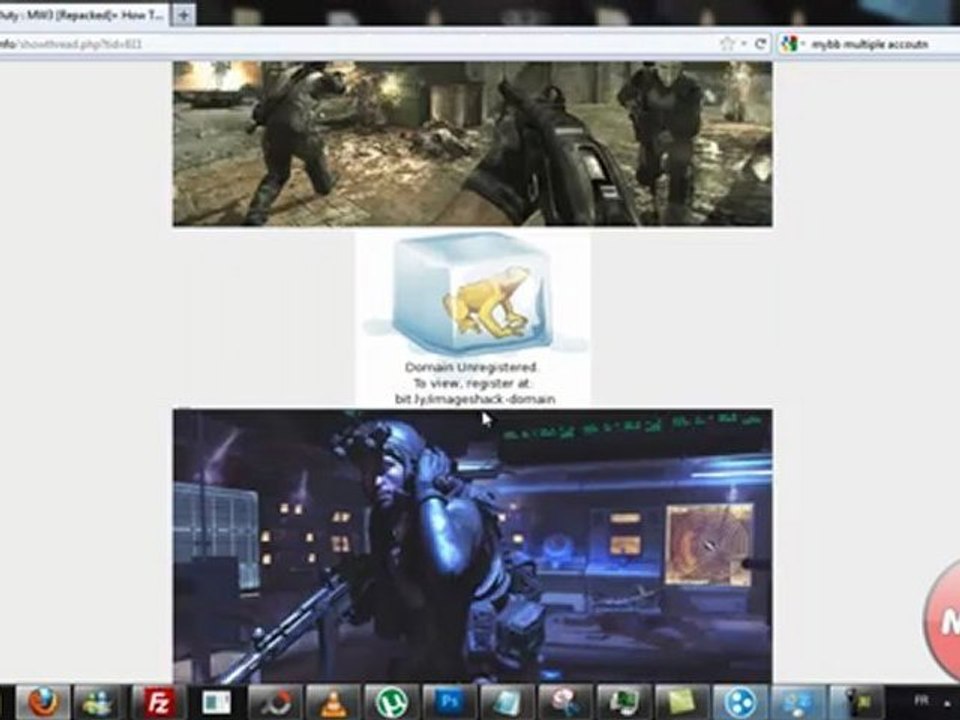Open the green Sticky Notes icon in taskbar
The image size is (960, 720).
click(681, 702)
